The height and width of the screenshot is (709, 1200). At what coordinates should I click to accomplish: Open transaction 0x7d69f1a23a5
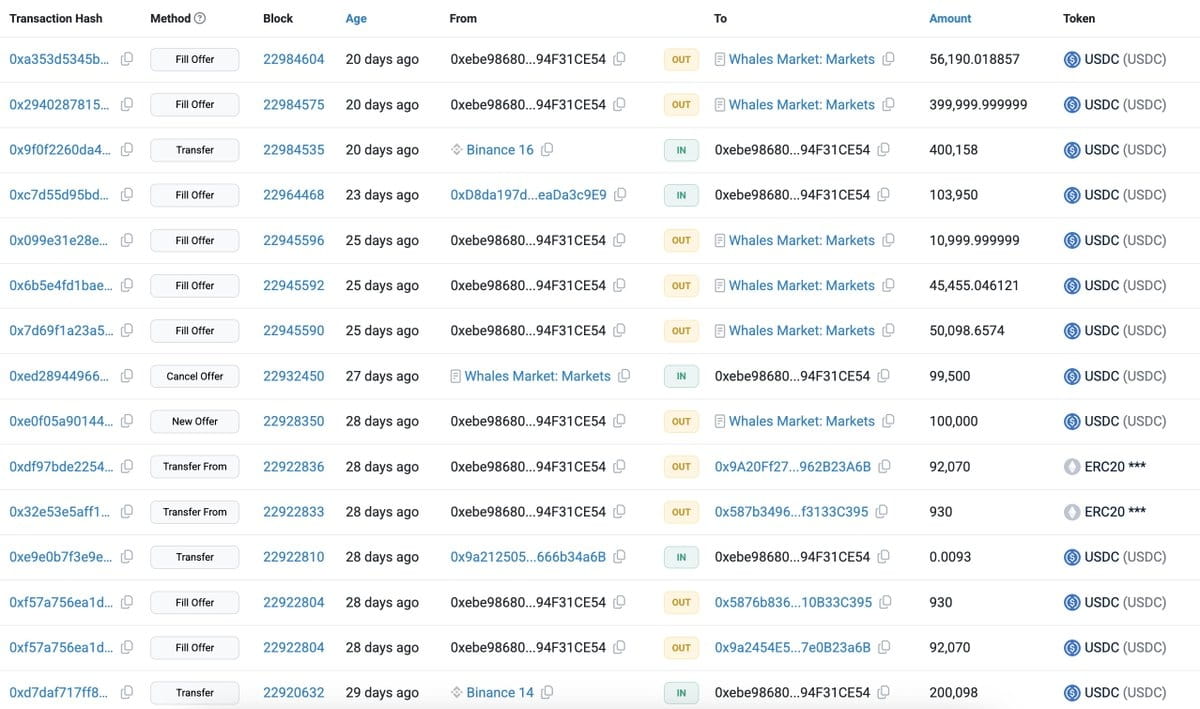pyautogui.click(x=61, y=330)
